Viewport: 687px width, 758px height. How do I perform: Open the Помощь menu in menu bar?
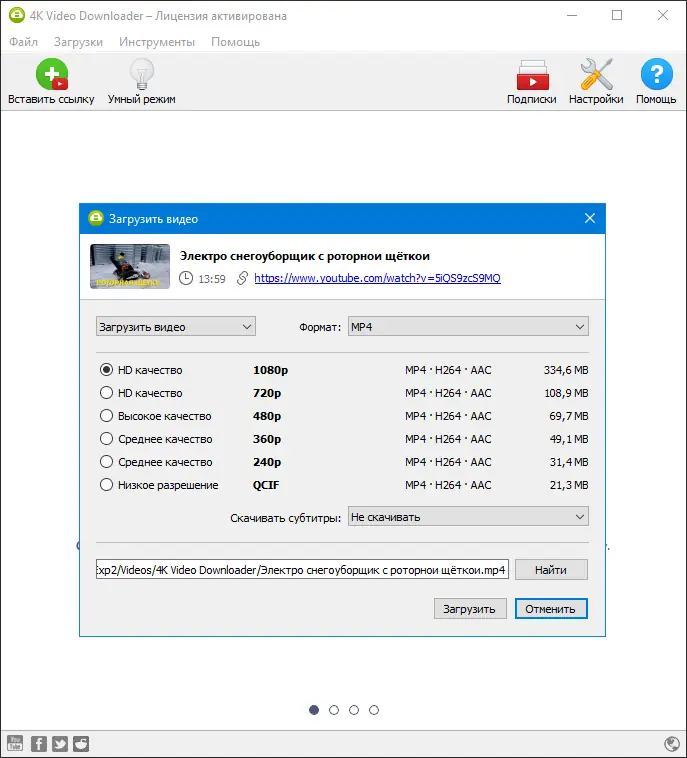(235, 42)
